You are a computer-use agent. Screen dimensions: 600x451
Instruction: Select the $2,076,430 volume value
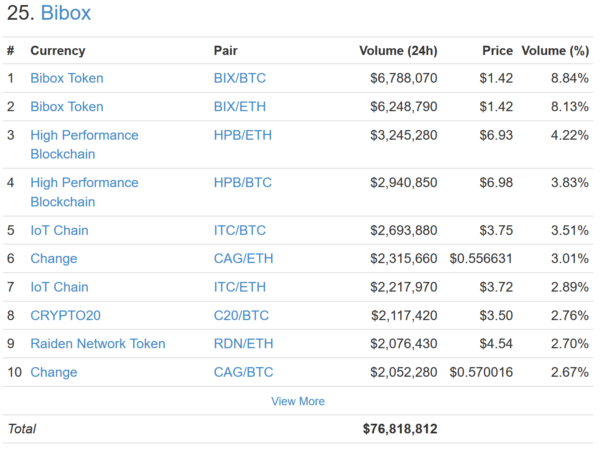coord(403,344)
